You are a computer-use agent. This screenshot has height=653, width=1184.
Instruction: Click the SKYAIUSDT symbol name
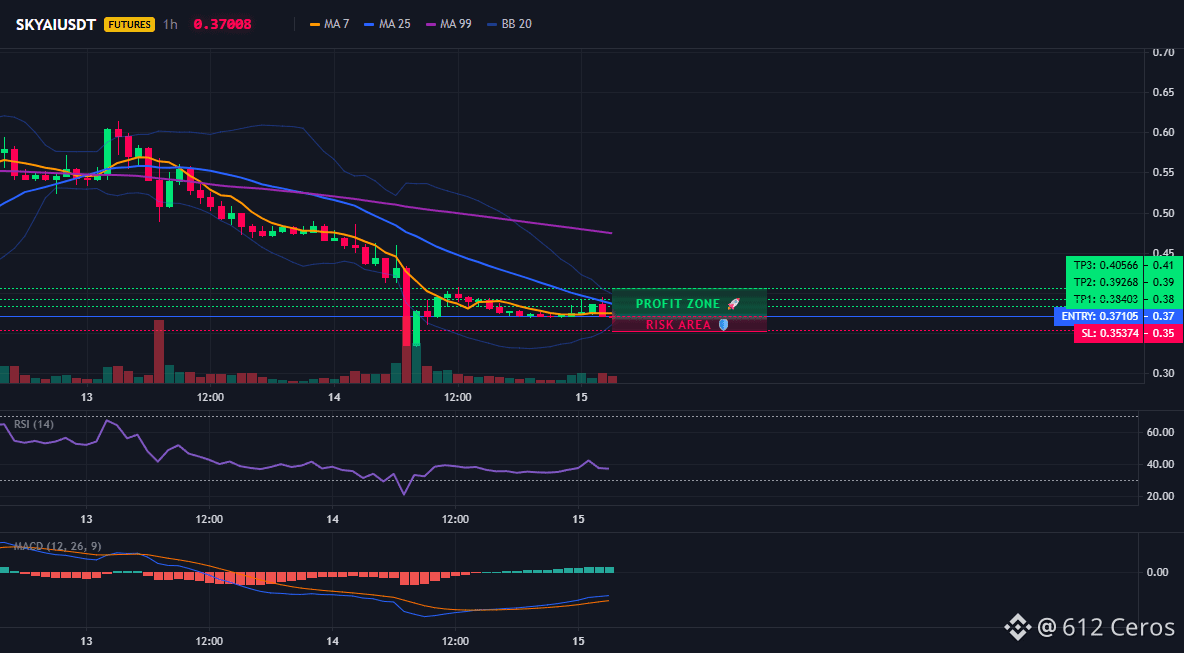(56, 24)
